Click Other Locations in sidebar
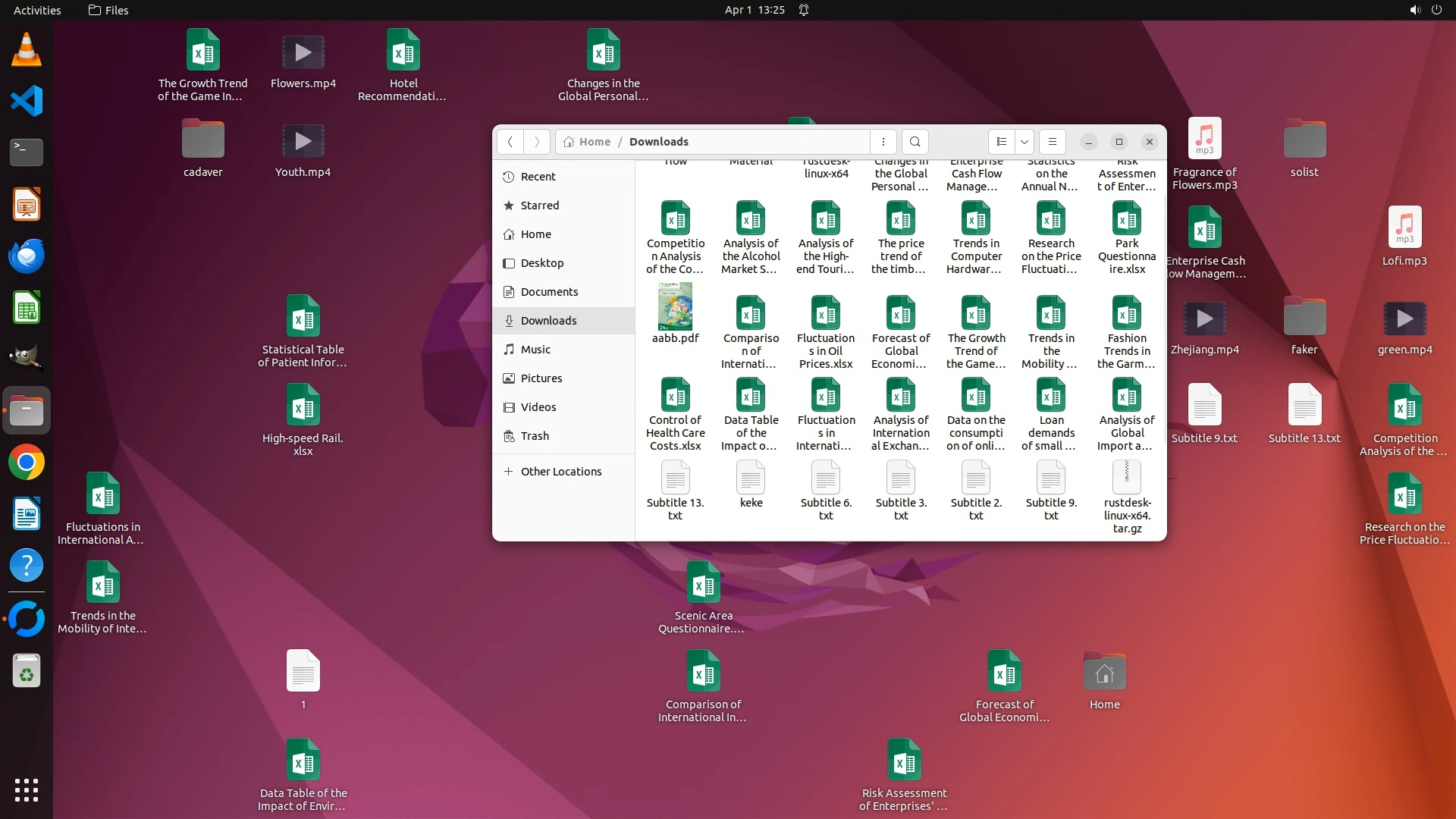Image resolution: width=1456 pixels, height=819 pixels. click(560, 472)
